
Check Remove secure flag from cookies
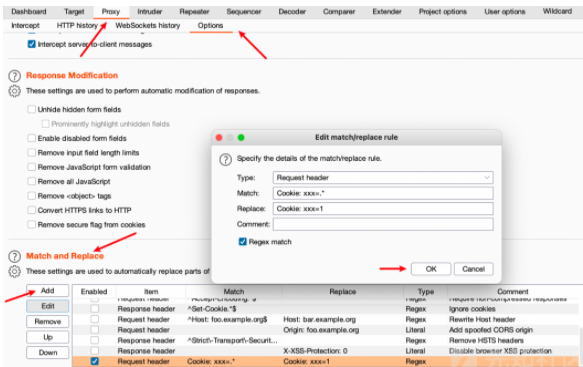[x=32, y=224]
